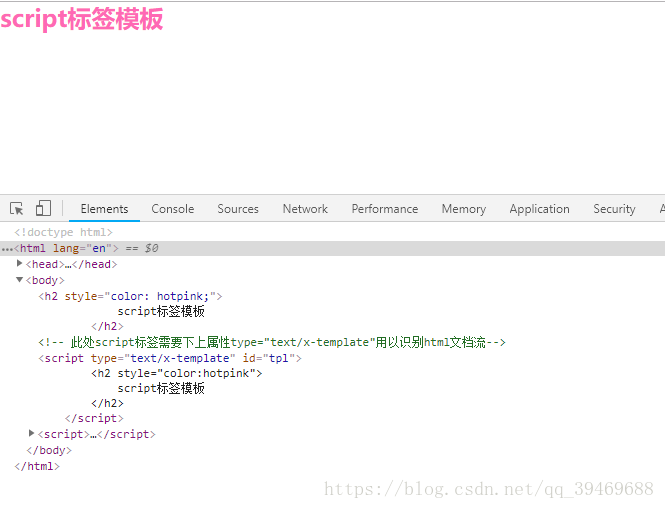This screenshot has height=509, width=665.
Task: Open the Sources tab
Action: [x=238, y=209]
